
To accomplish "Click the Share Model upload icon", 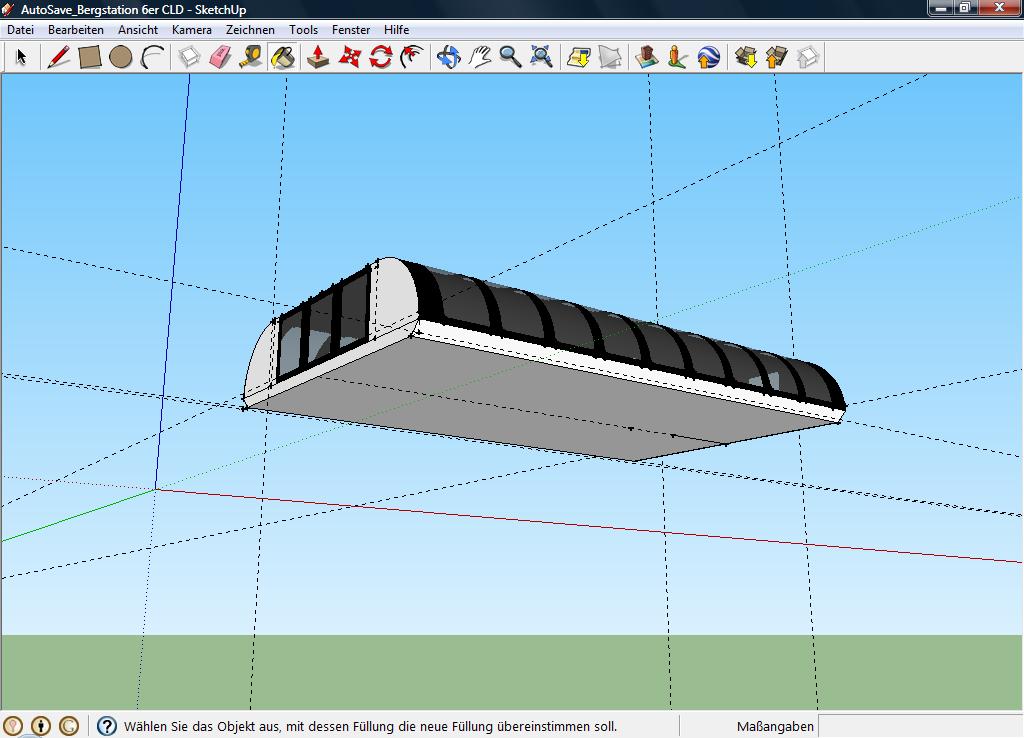I will point(776,57).
